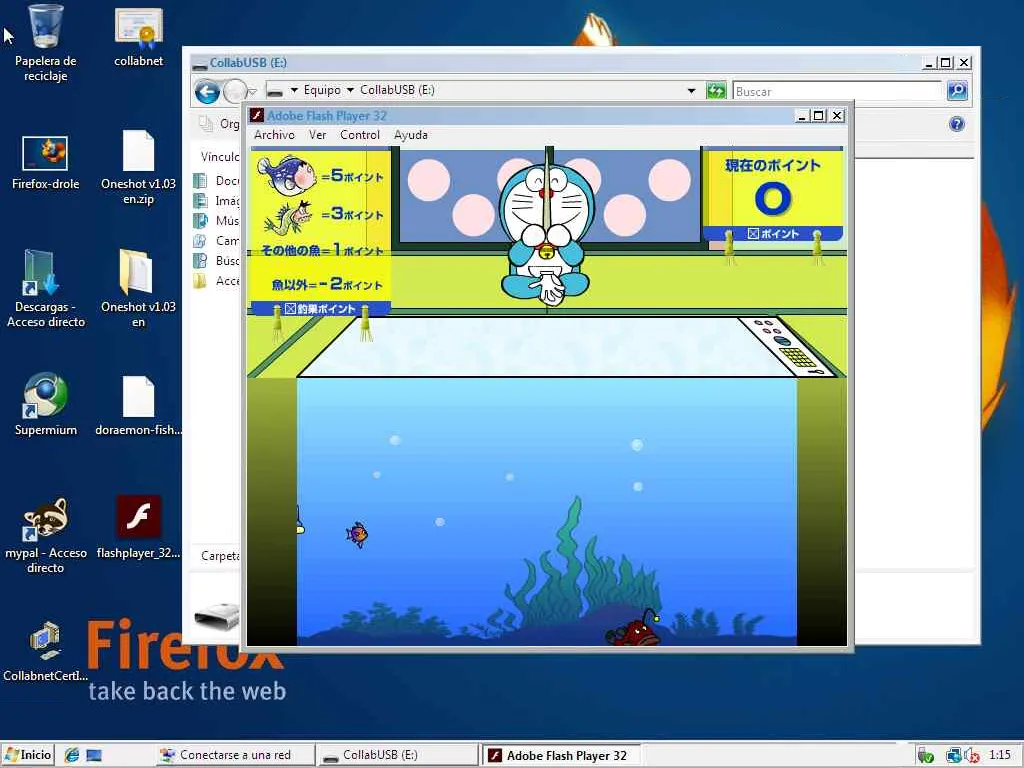
Task: Click the blue help question mark in explorer
Action: (x=957, y=124)
